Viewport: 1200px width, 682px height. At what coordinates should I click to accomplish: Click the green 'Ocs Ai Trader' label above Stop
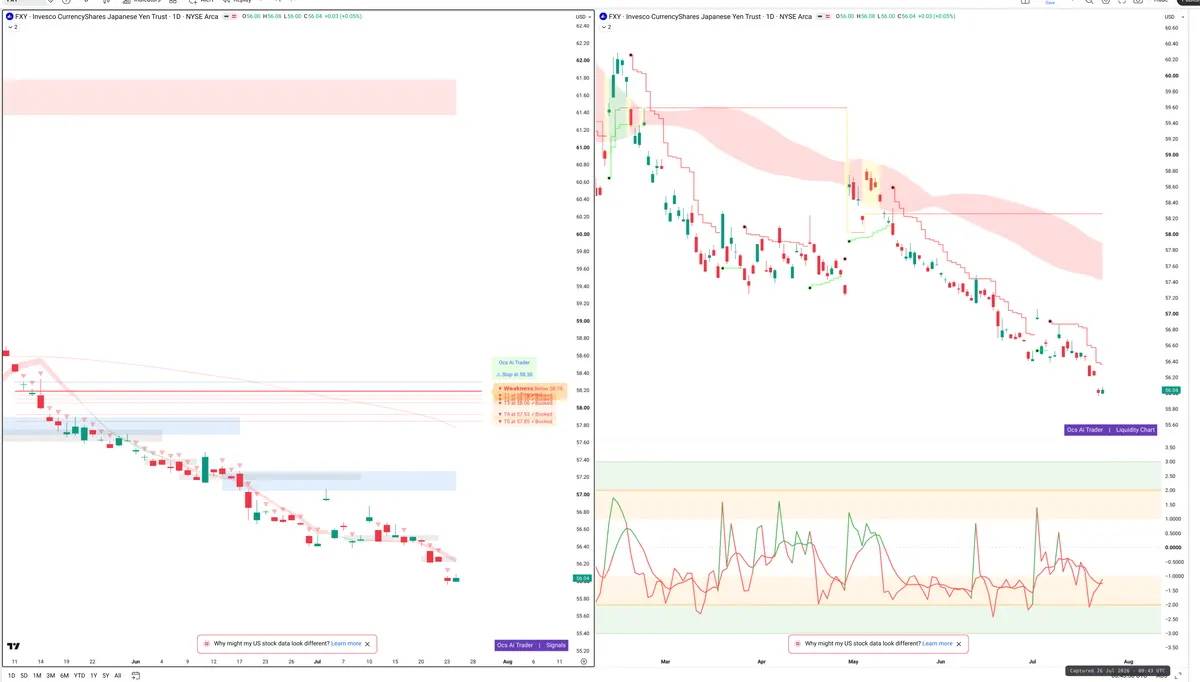[x=515, y=362]
